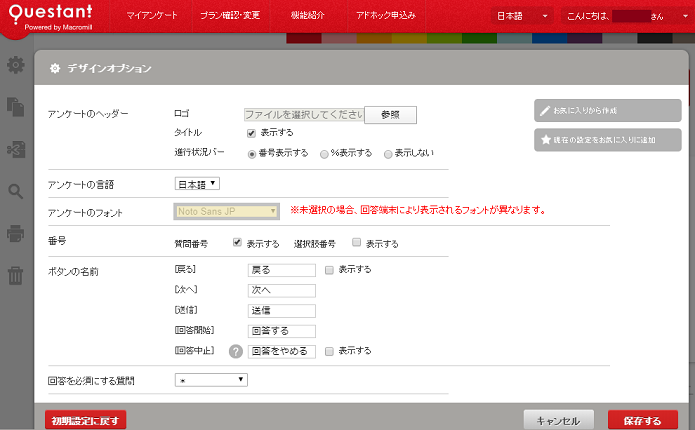Click the キャンセル button
695x430 pixels.
pyautogui.click(x=559, y=420)
